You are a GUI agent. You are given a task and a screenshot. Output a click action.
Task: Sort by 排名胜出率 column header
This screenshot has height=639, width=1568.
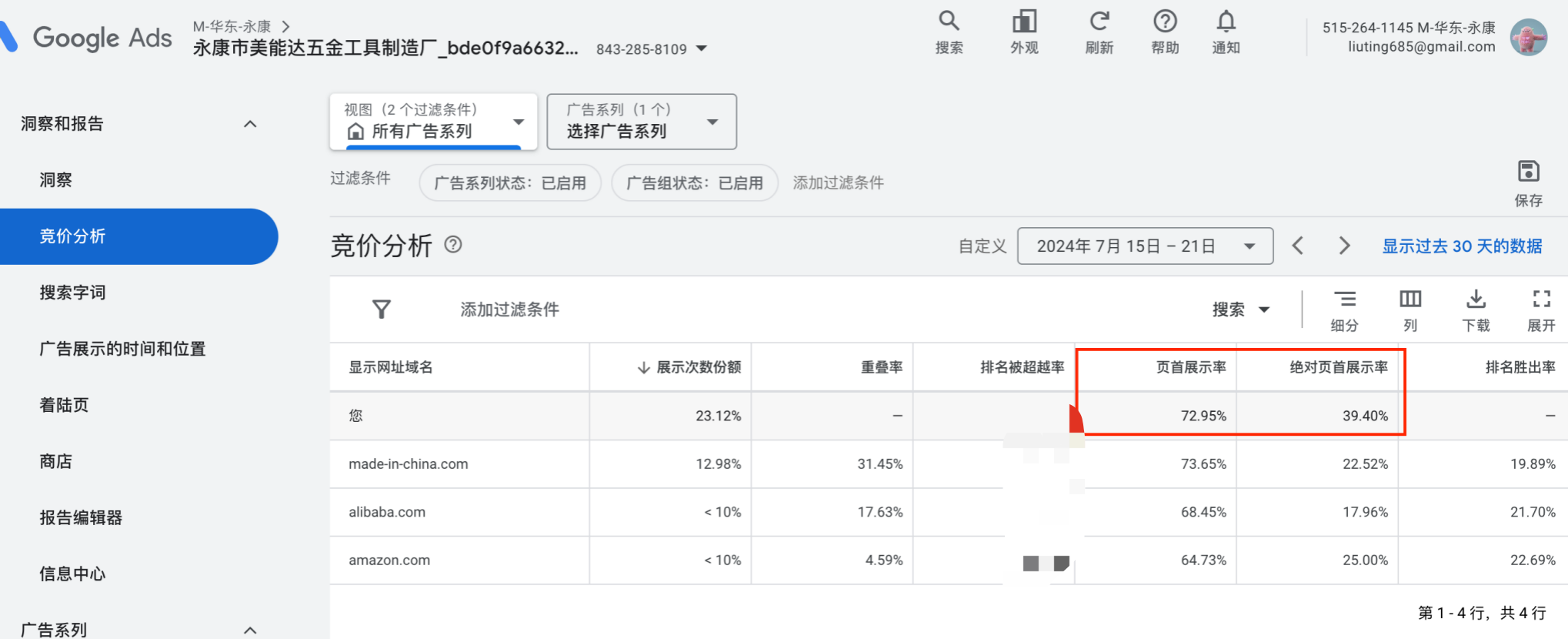tap(1520, 367)
